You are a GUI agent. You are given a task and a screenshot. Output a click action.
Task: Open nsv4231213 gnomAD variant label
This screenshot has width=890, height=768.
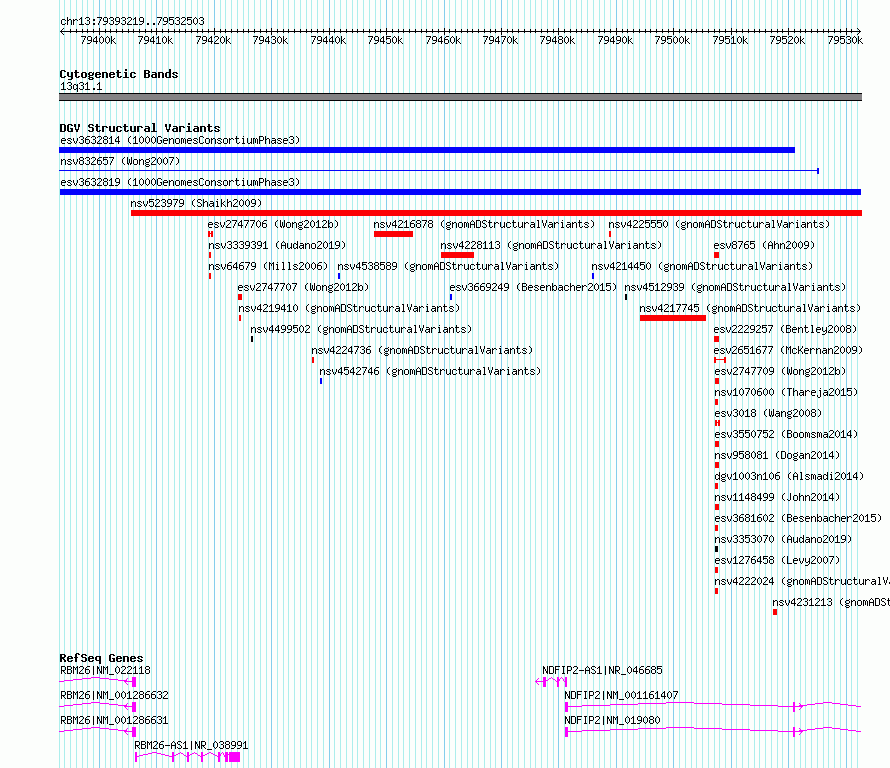(x=831, y=602)
